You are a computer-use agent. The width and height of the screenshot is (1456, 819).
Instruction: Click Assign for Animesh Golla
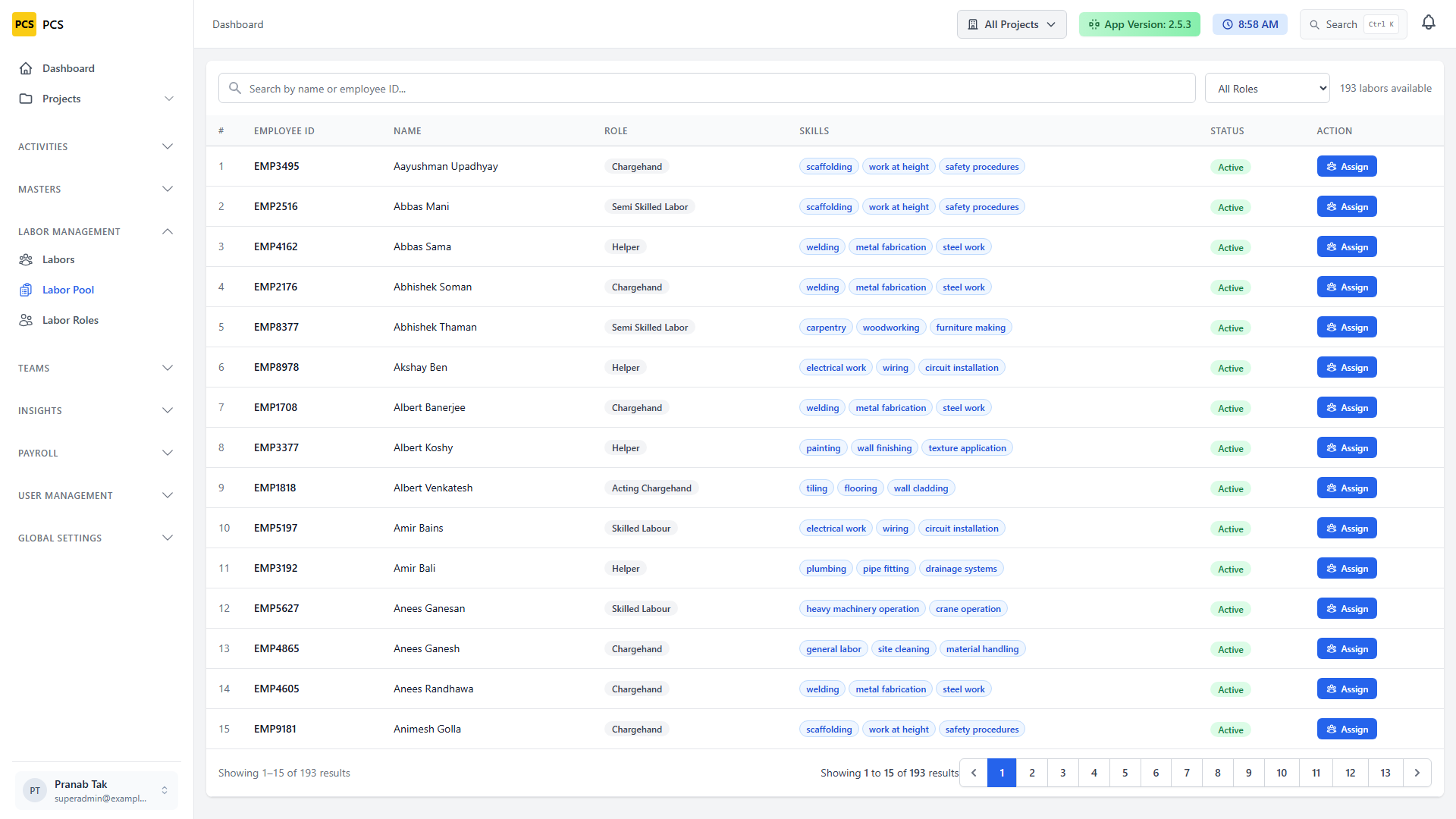tap(1347, 729)
